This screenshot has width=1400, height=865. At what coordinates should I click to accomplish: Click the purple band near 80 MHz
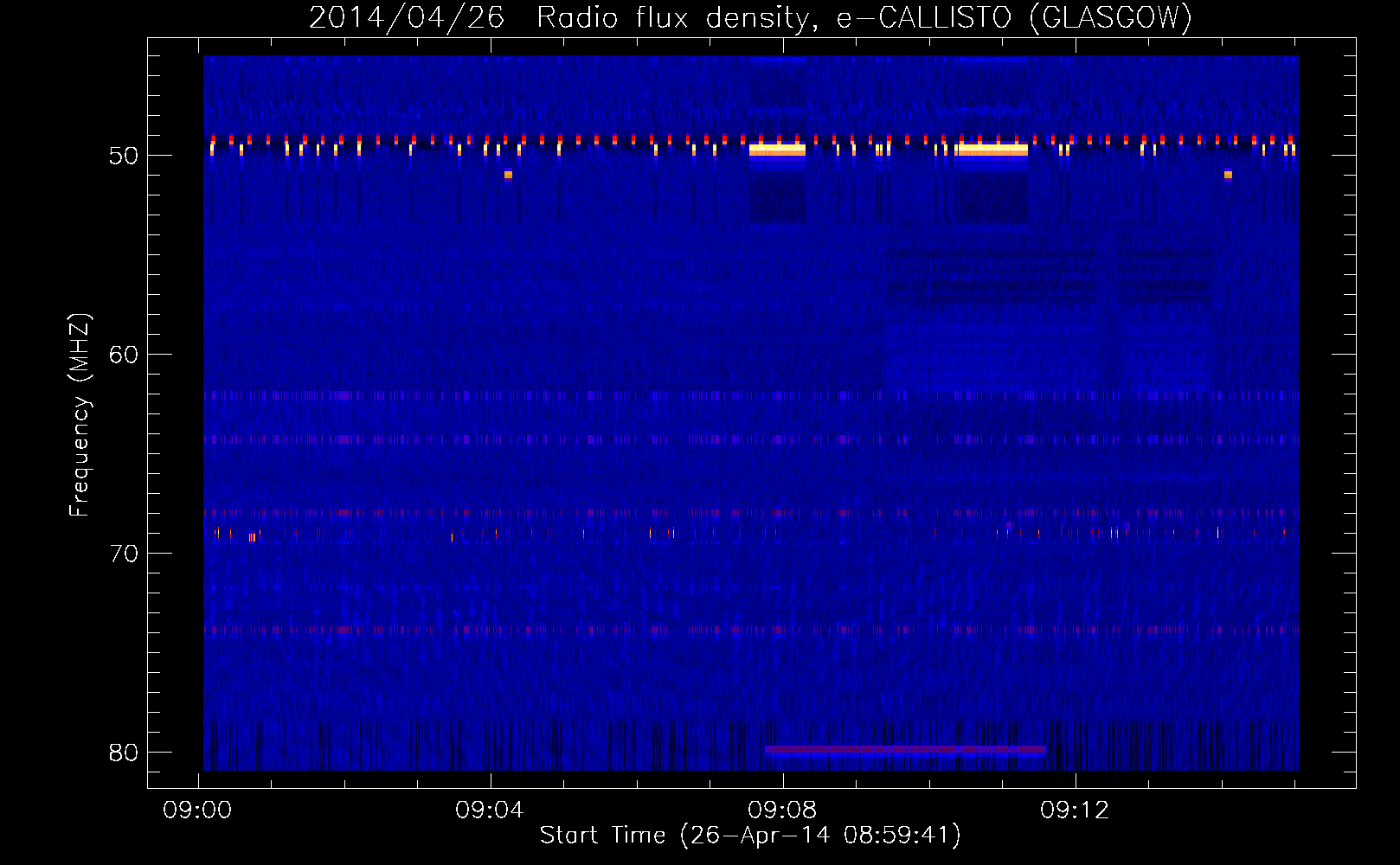905,749
